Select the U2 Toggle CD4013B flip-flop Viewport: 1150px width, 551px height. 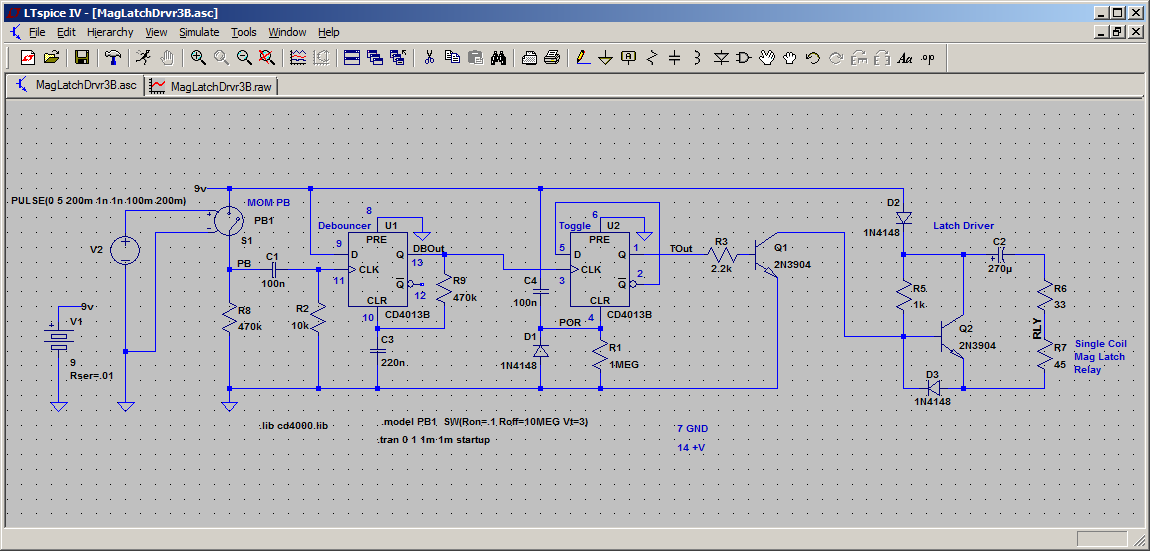[600, 270]
